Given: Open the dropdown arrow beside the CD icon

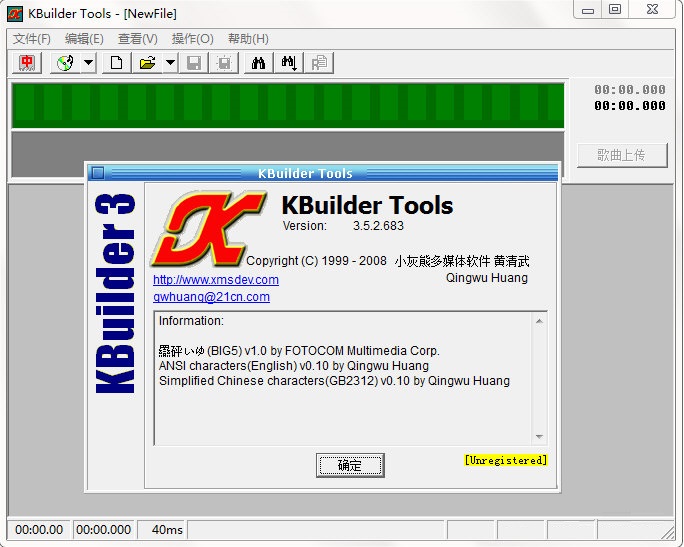Looking at the screenshot, I should (x=89, y=63).
